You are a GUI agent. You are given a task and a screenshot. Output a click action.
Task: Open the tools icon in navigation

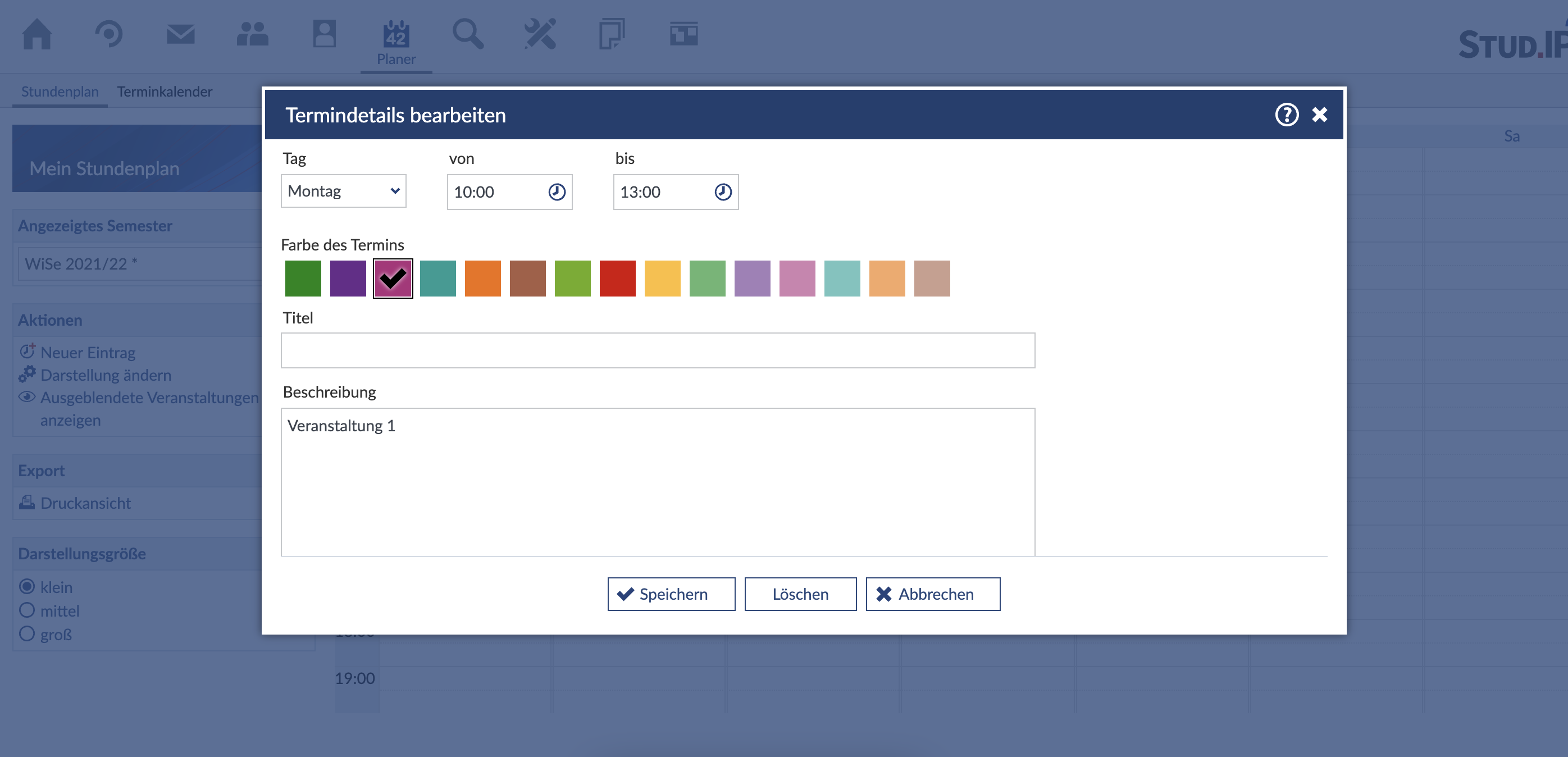(x=540, y=34)
